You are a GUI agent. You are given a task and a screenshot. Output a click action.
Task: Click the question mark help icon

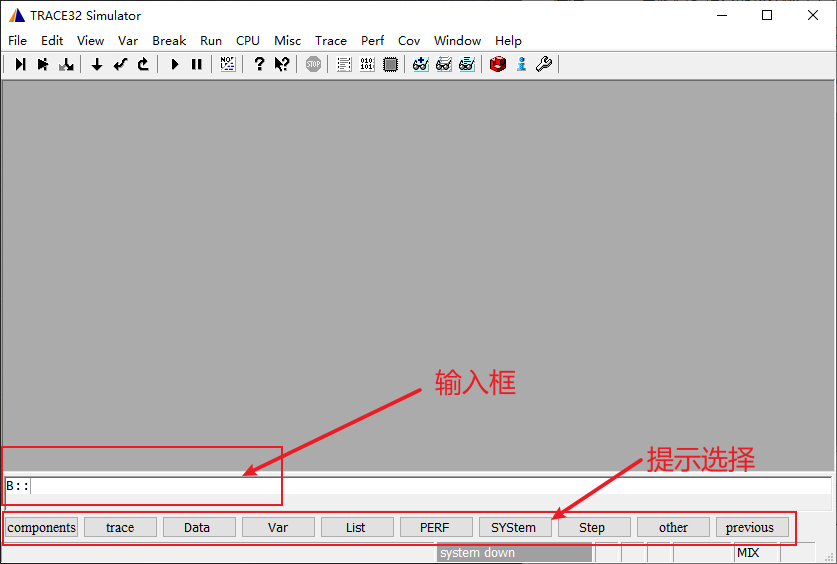[x=259, y=64]
